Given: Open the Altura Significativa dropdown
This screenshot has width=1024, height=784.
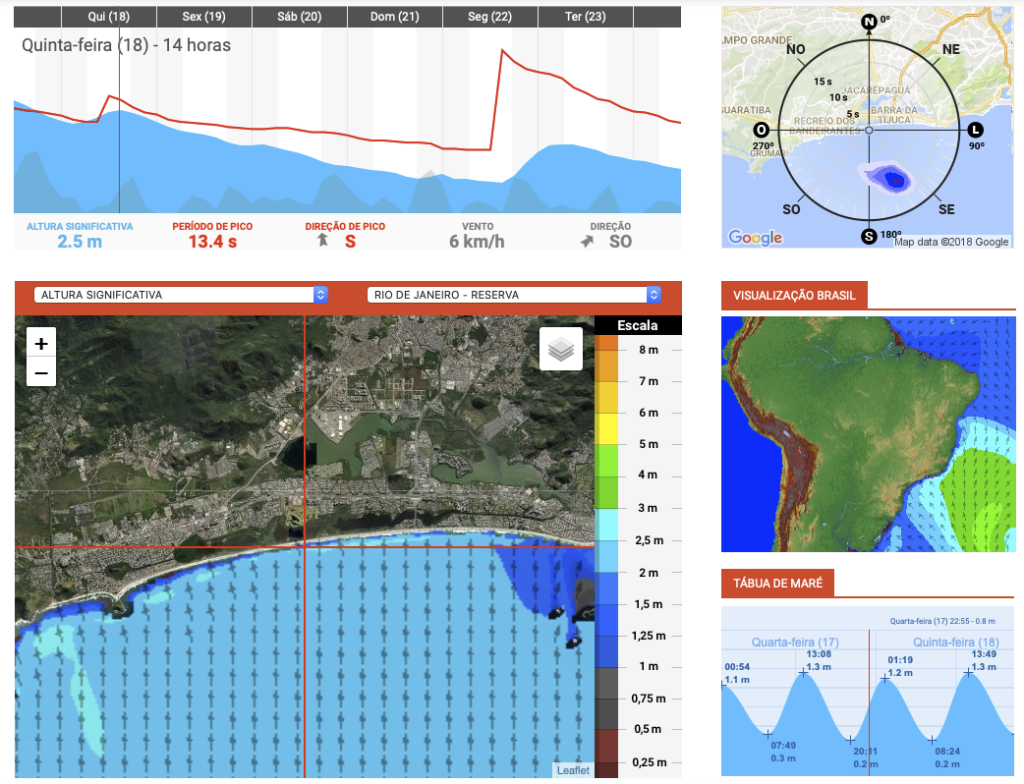Looking at the screenshot, I should (181, 295).
